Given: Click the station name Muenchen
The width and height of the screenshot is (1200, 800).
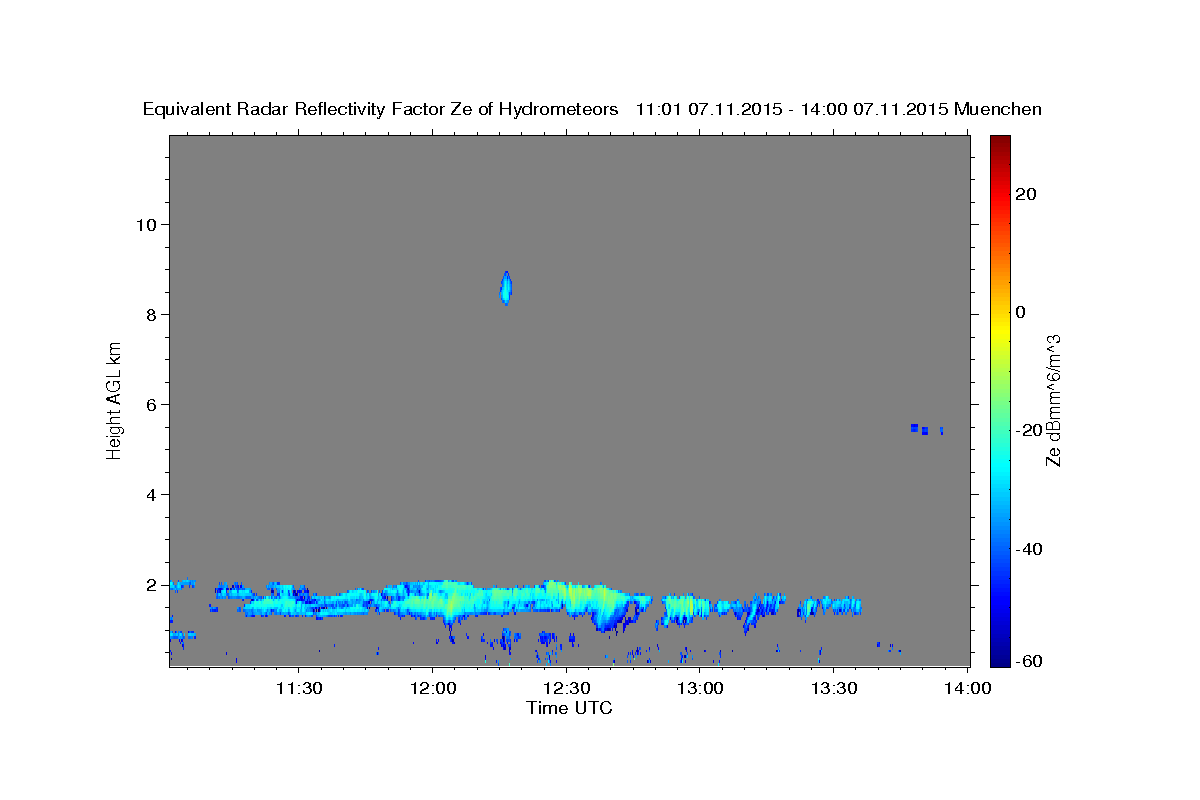Looking at the screenshot, I should click(x=998, y=109).
